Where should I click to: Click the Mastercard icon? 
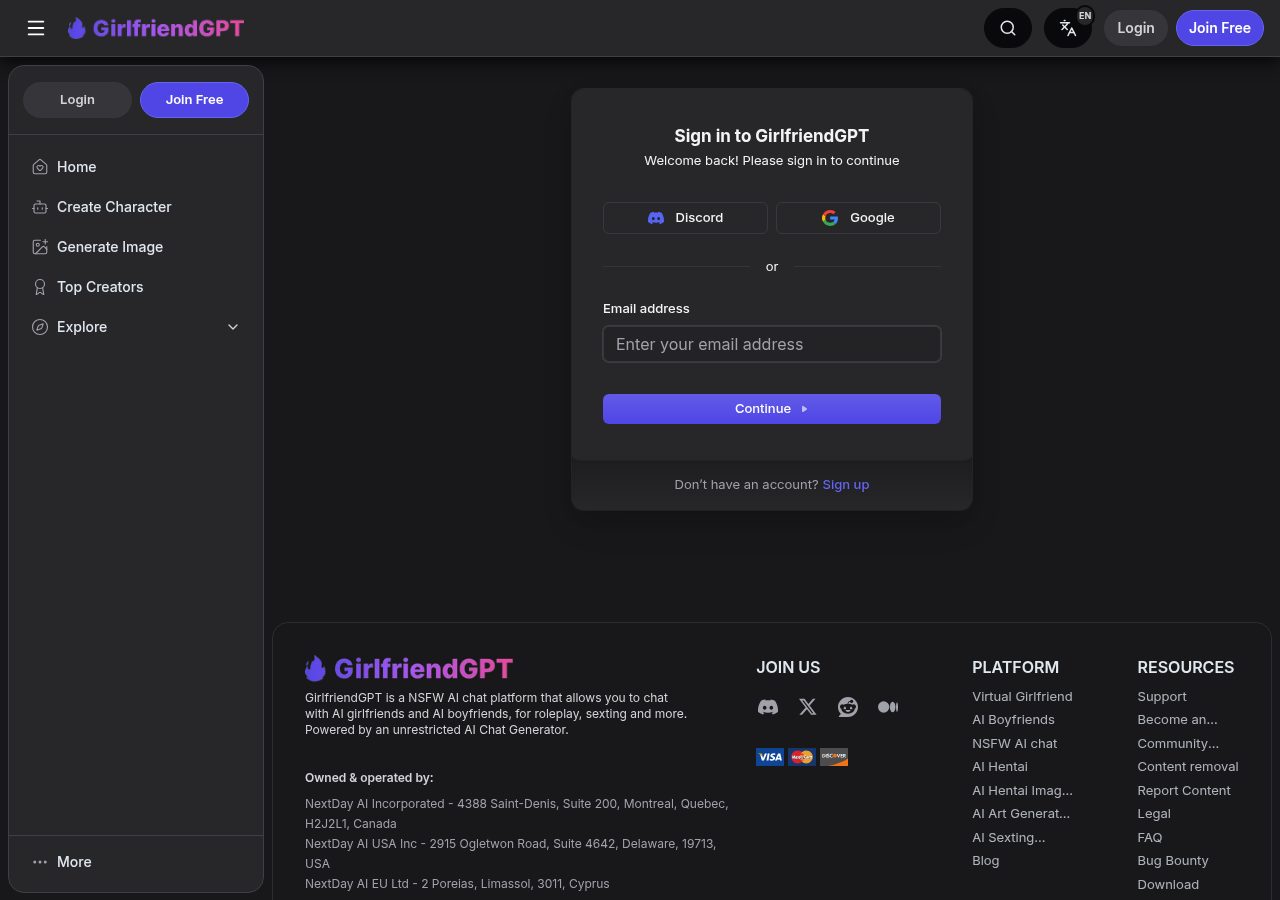pyautogui.click(x=802, y=757)
